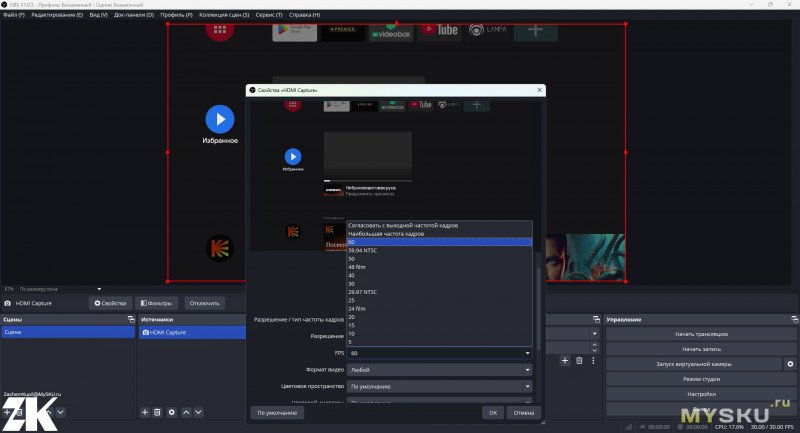Confirm dialog with OK button
800x433 pixels.
coord(493,413)
